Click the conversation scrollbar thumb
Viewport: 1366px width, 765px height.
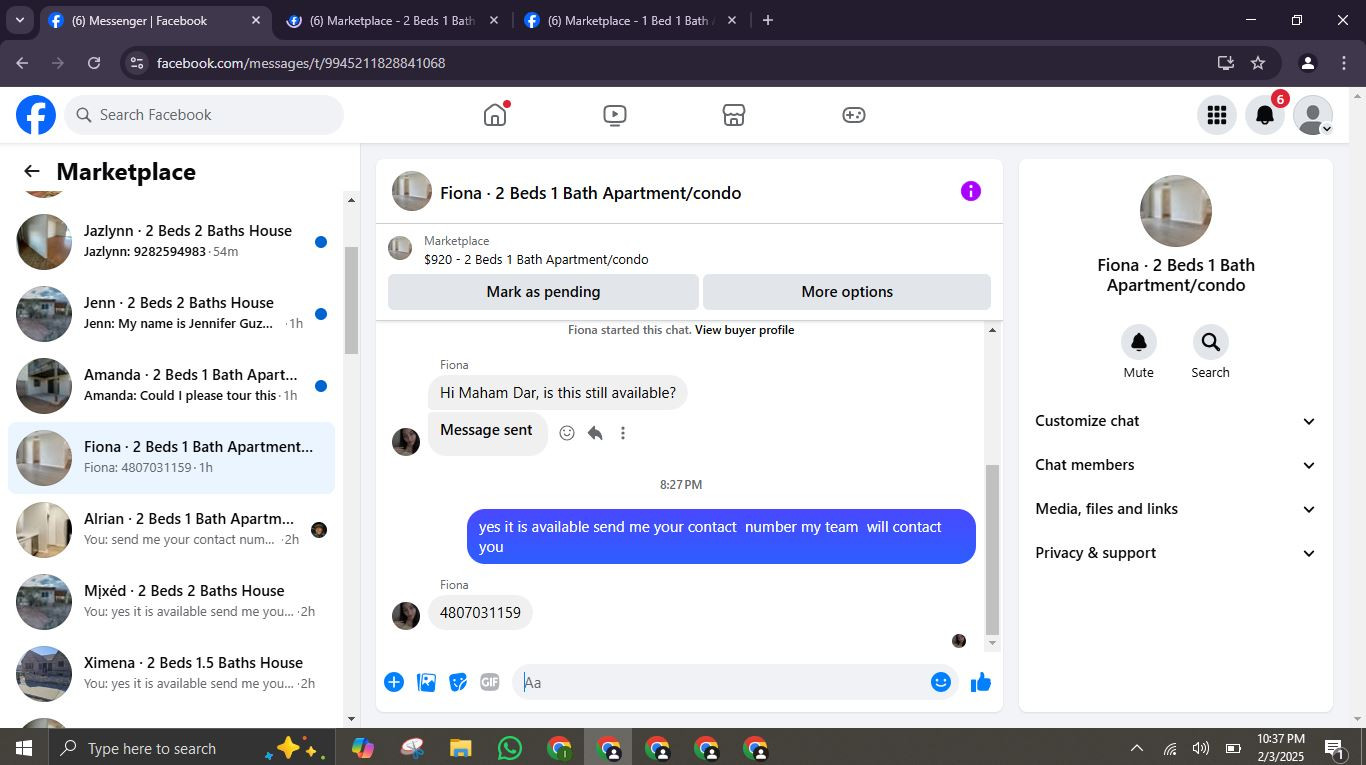(992, 550)
